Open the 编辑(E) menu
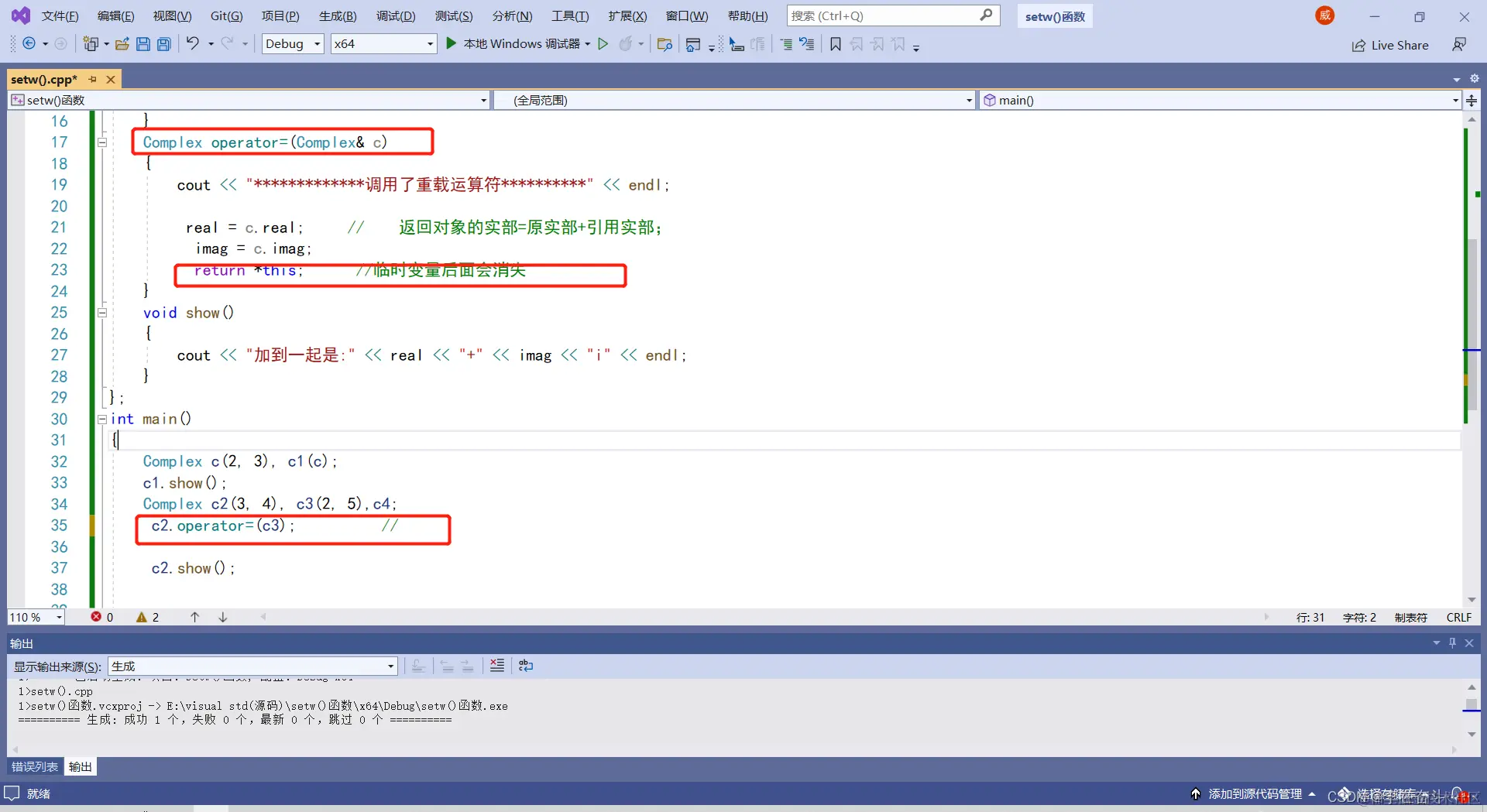Image resolution: width=1487 pixels, height=812 pixels. point(115,15)
